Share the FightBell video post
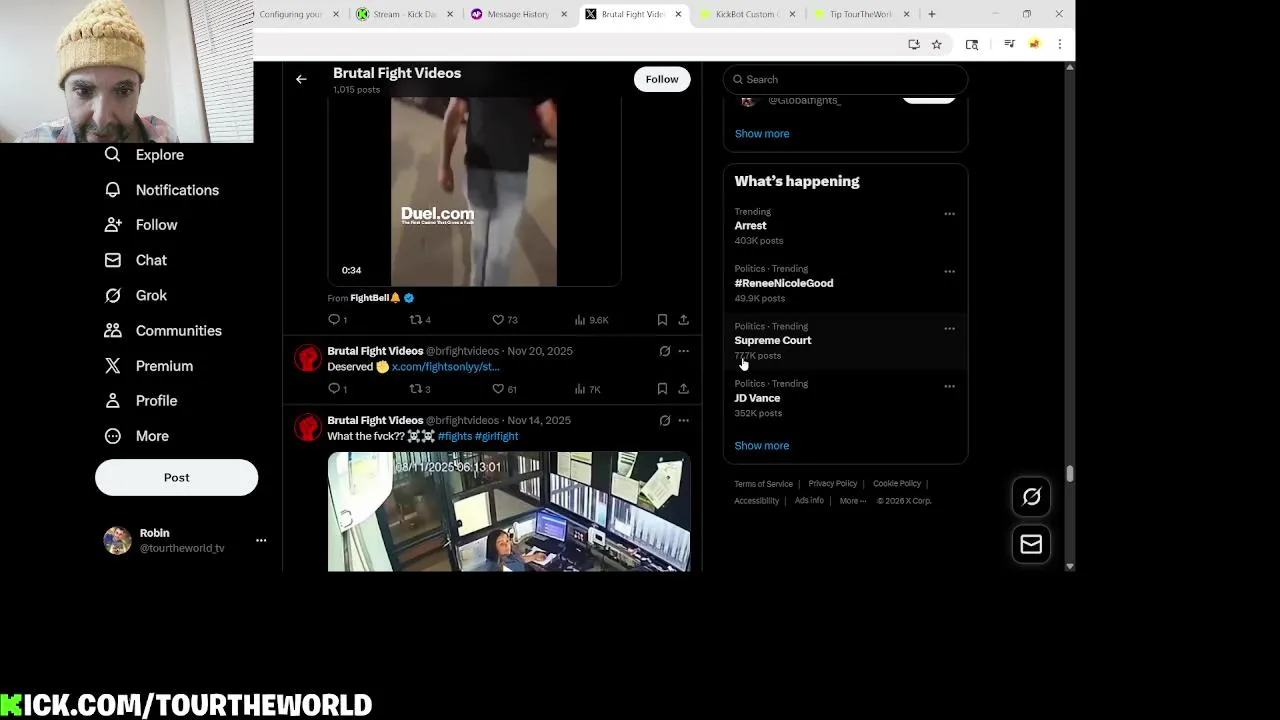1280x720 pixels. point(683,320)
